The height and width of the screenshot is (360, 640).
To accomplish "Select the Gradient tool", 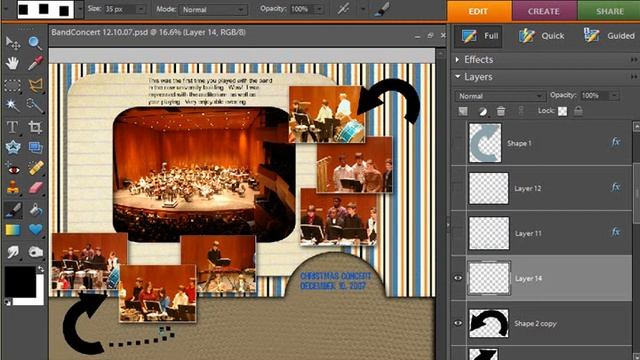I will coord(12,230).
